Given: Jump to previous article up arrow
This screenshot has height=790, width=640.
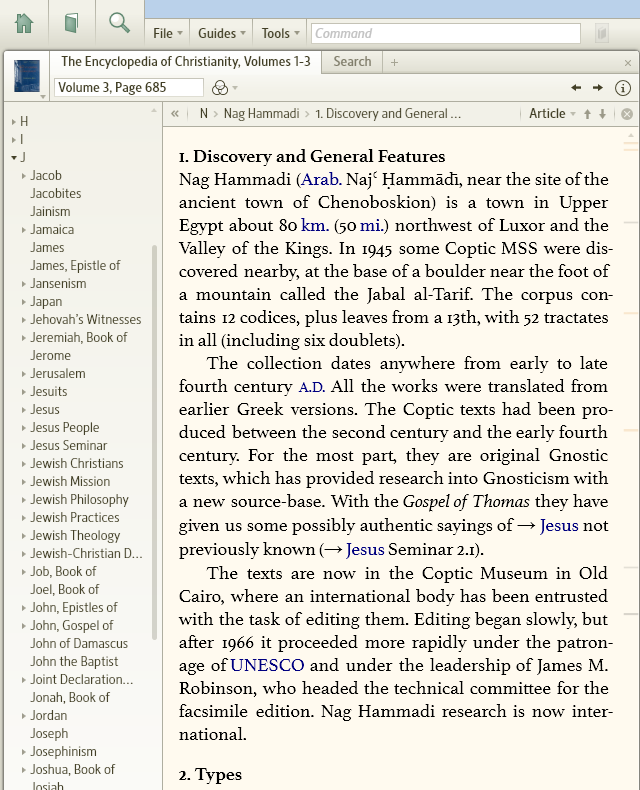Looking at the screenshot, I should point(587,114).
